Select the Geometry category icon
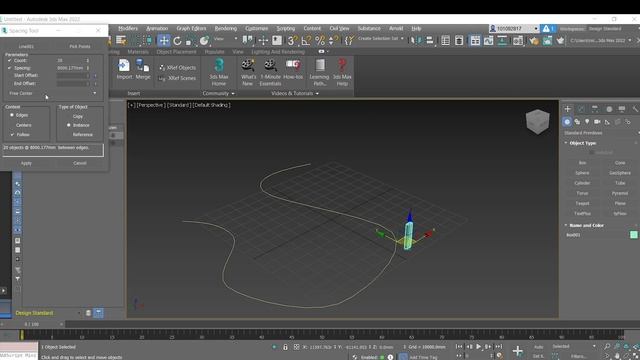Screen dimensions: 640x360 [x=567, y=122]
